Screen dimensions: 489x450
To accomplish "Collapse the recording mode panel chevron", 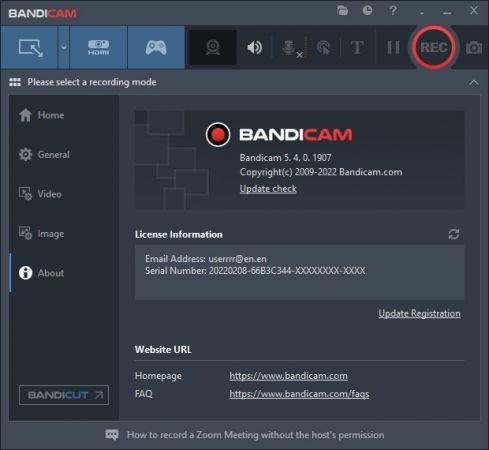I will (474, 82).
